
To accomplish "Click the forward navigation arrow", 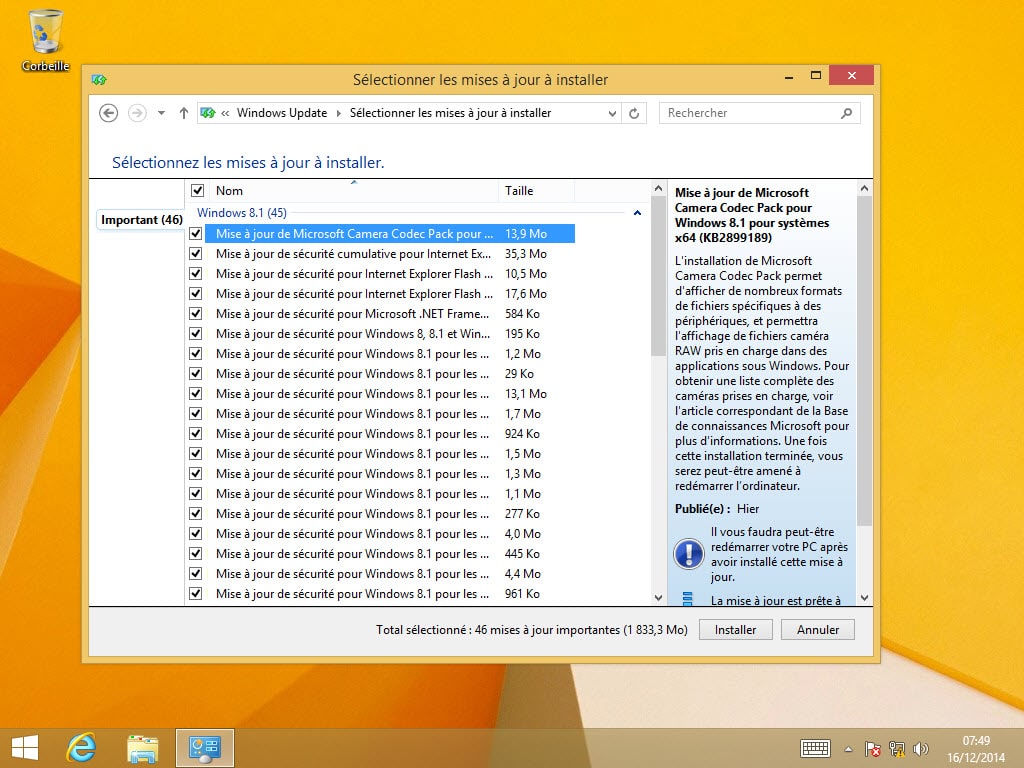I will click(x=136, y=113).
